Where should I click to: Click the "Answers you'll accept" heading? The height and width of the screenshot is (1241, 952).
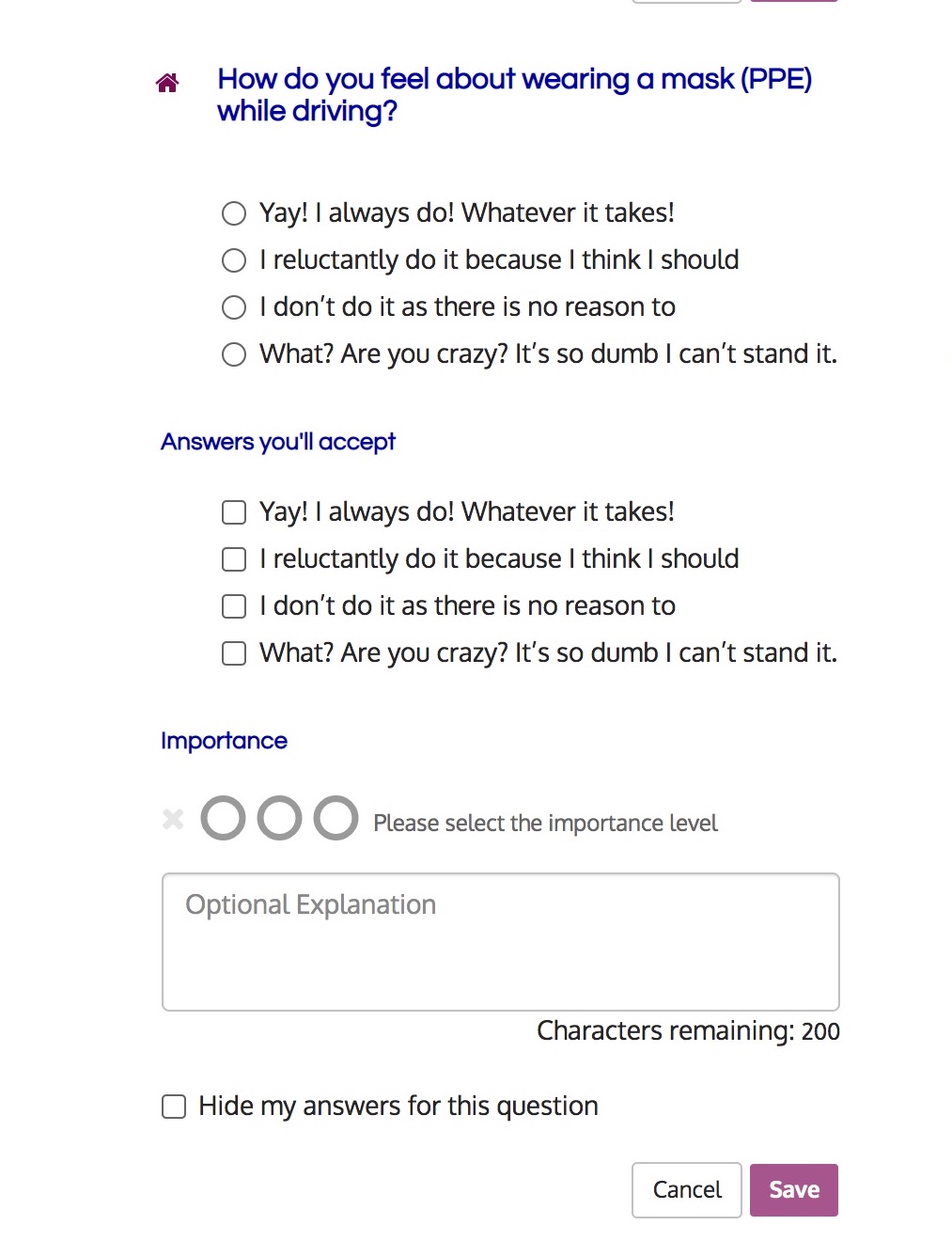click(x=278, y=442)
